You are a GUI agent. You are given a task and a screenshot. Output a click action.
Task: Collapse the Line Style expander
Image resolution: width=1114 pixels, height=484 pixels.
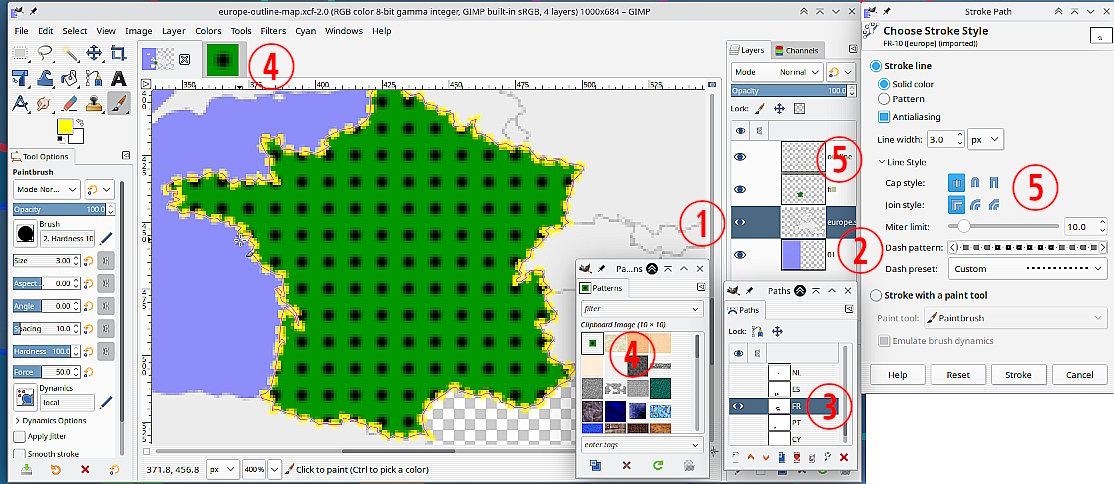pos(882,162)
